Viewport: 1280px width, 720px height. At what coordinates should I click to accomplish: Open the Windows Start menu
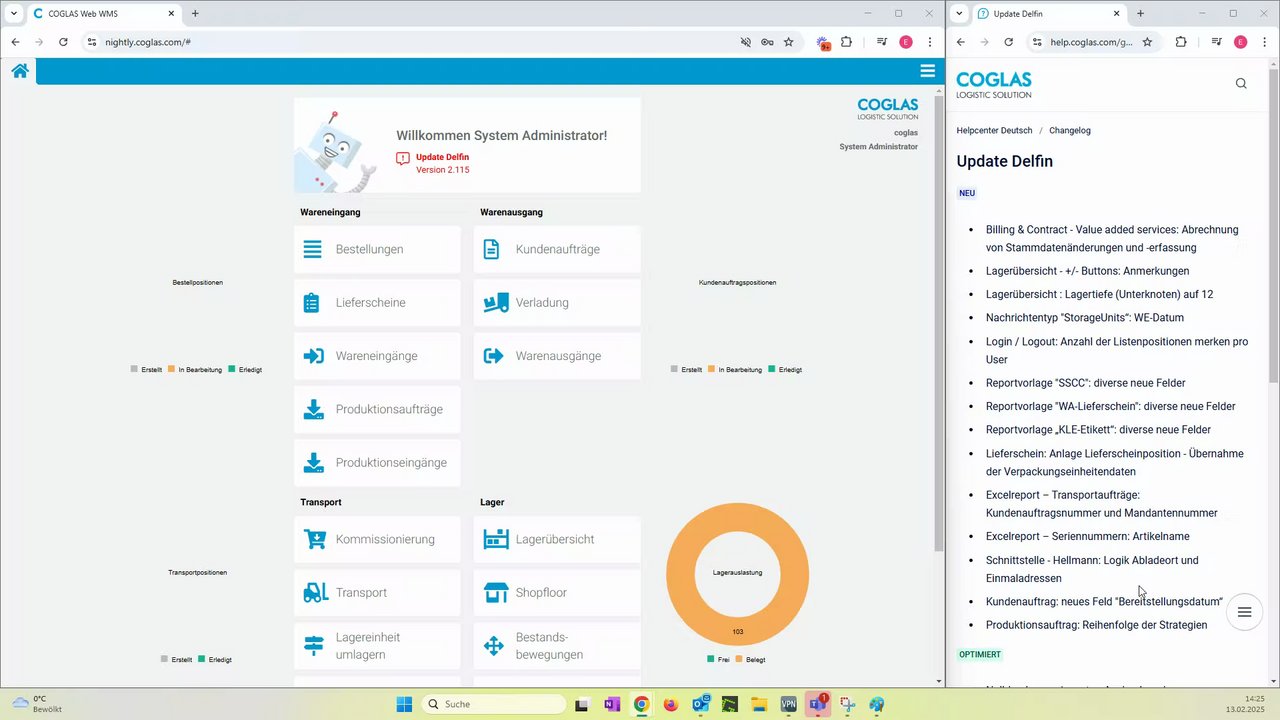(x=404, y=704)
